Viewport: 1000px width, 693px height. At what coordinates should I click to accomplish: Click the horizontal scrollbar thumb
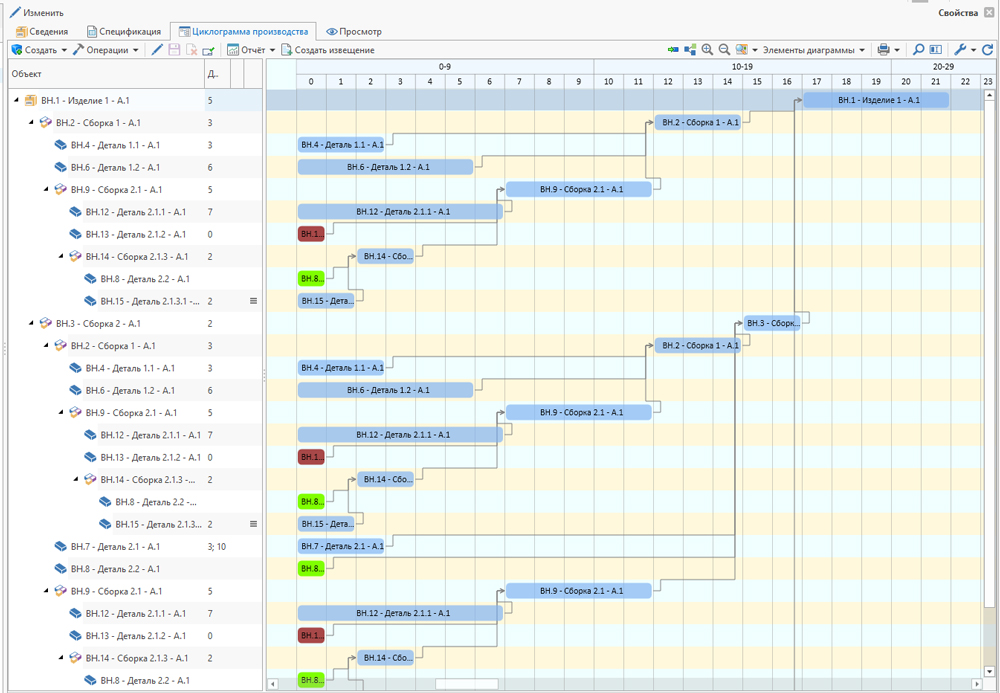click(x=466, y=684)
